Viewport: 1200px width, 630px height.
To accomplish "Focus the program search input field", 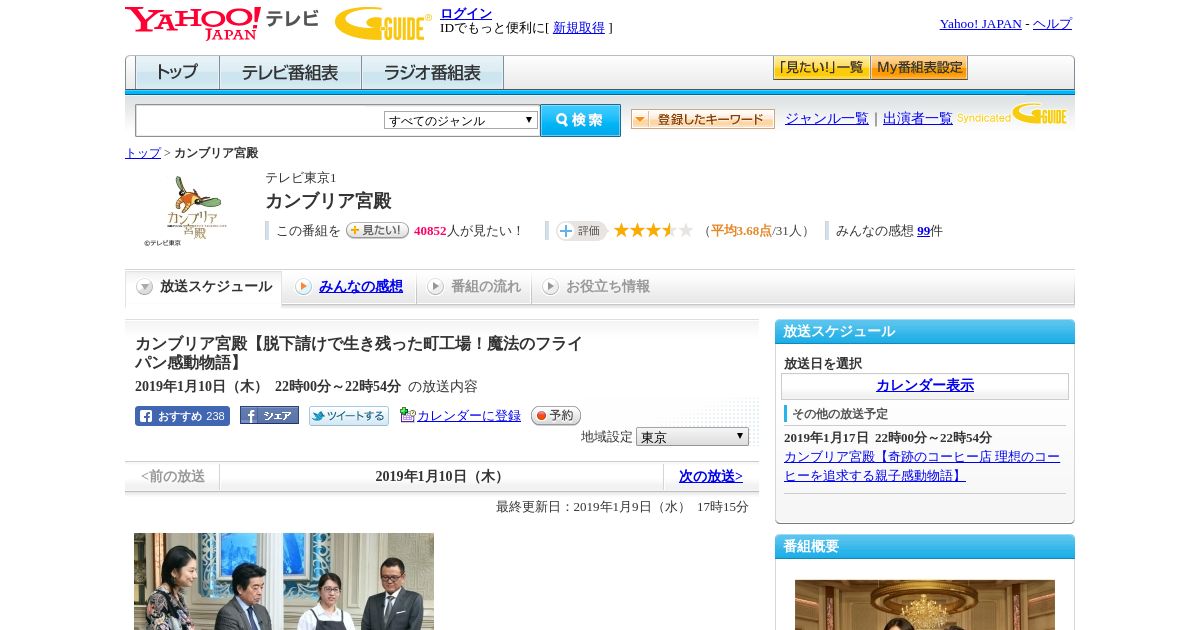I will point(260,121).
